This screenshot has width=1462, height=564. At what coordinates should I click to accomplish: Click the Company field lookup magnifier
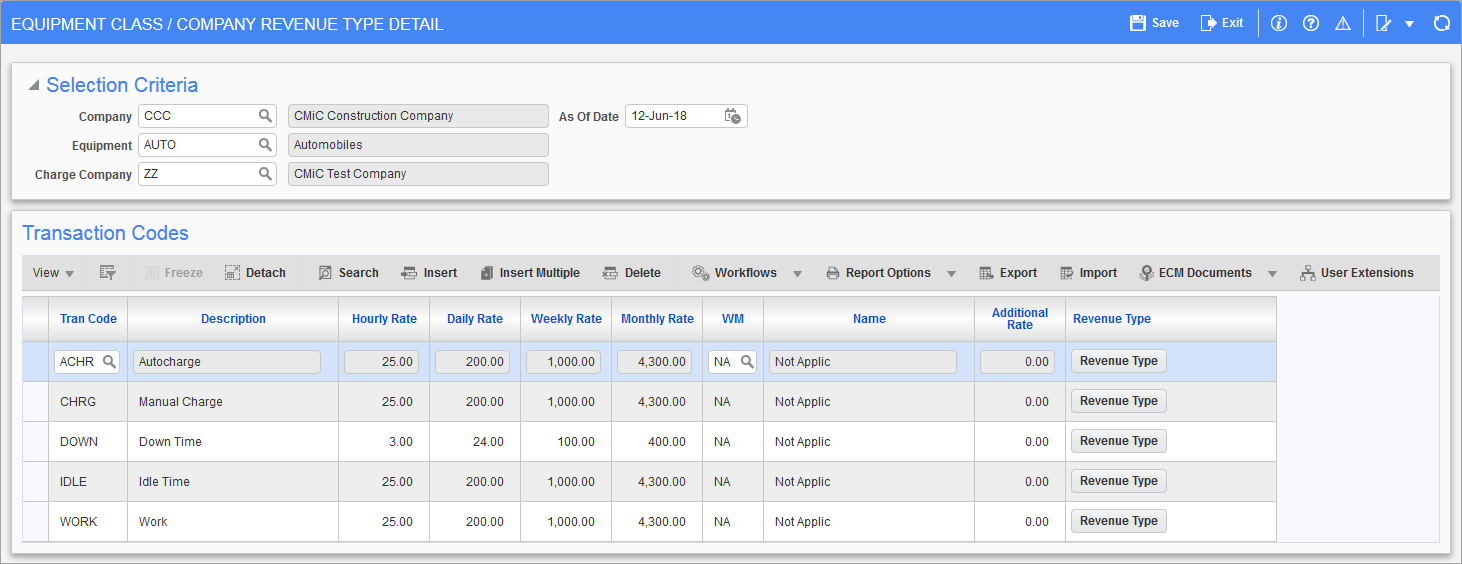(265, 116)
